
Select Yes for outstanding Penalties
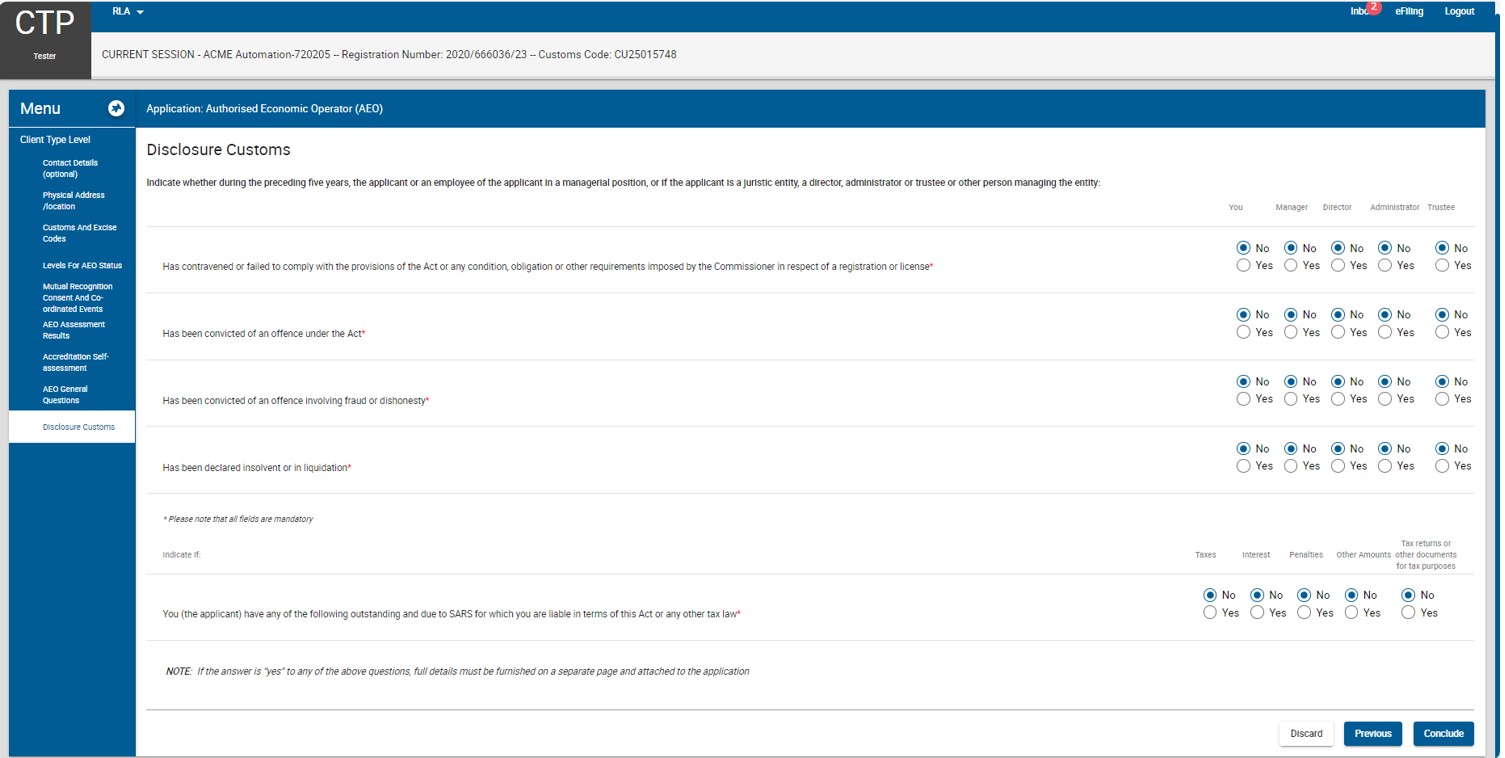[1304, 613]
